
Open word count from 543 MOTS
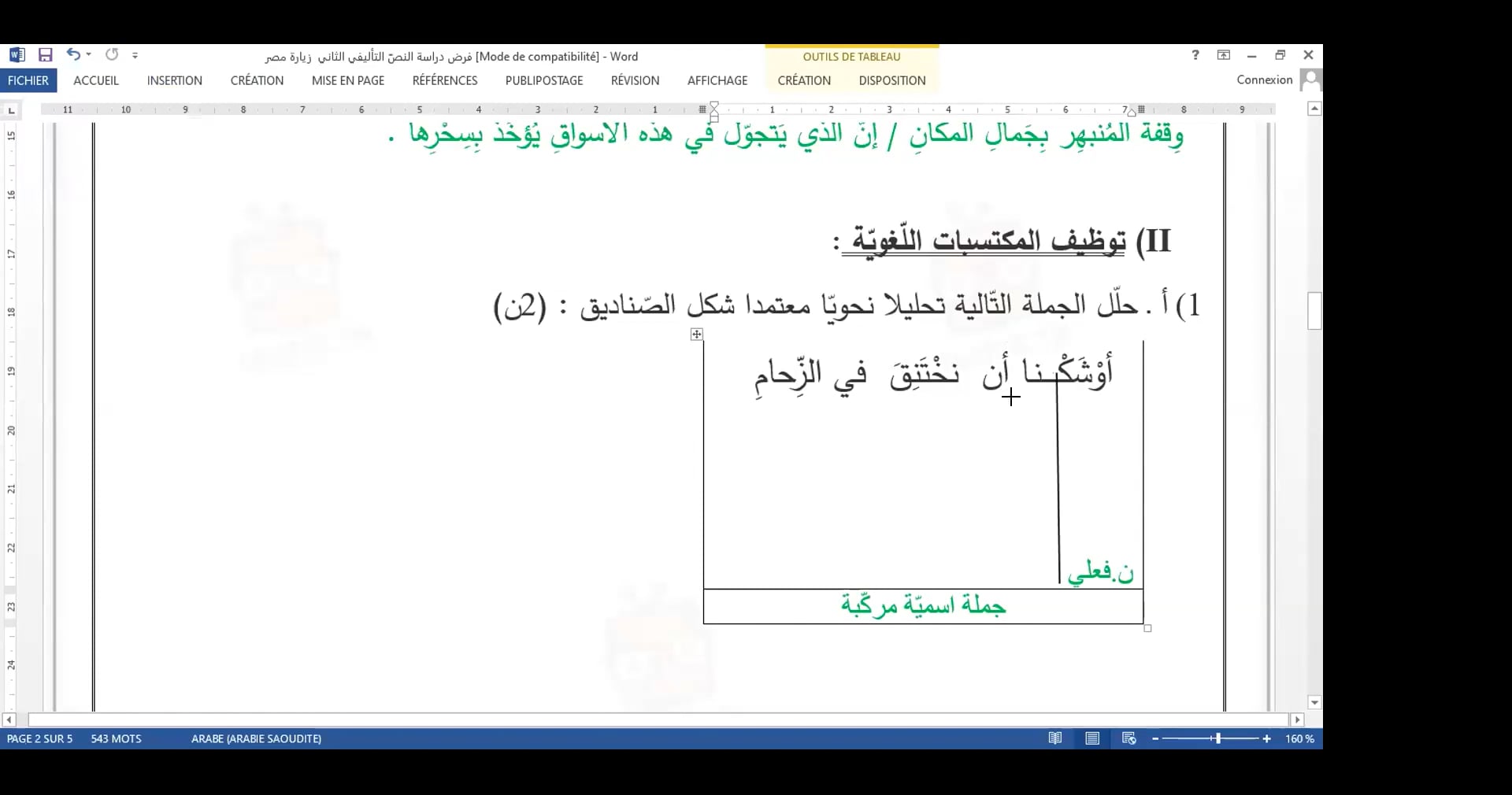point(116,738)
